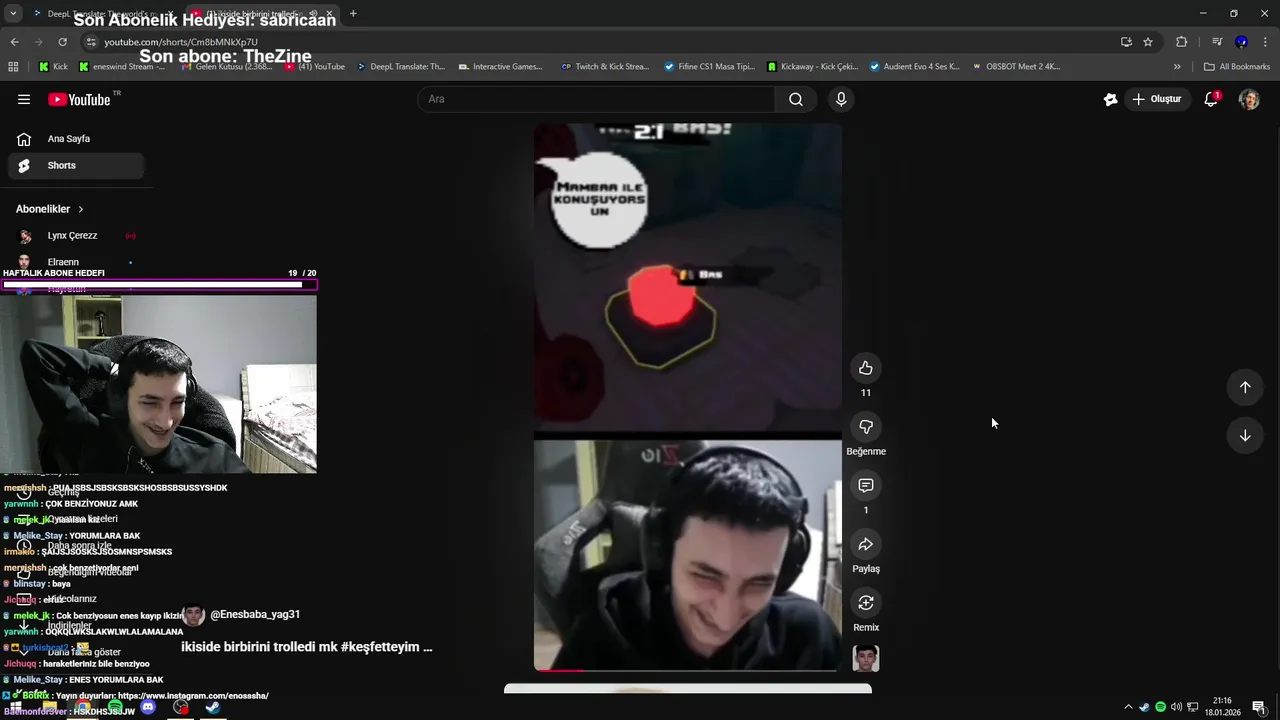The height and width of the screenshot is (720, 1280).
Task: Open the sound source thumbnail under Remix
Action: coord(866,658)
